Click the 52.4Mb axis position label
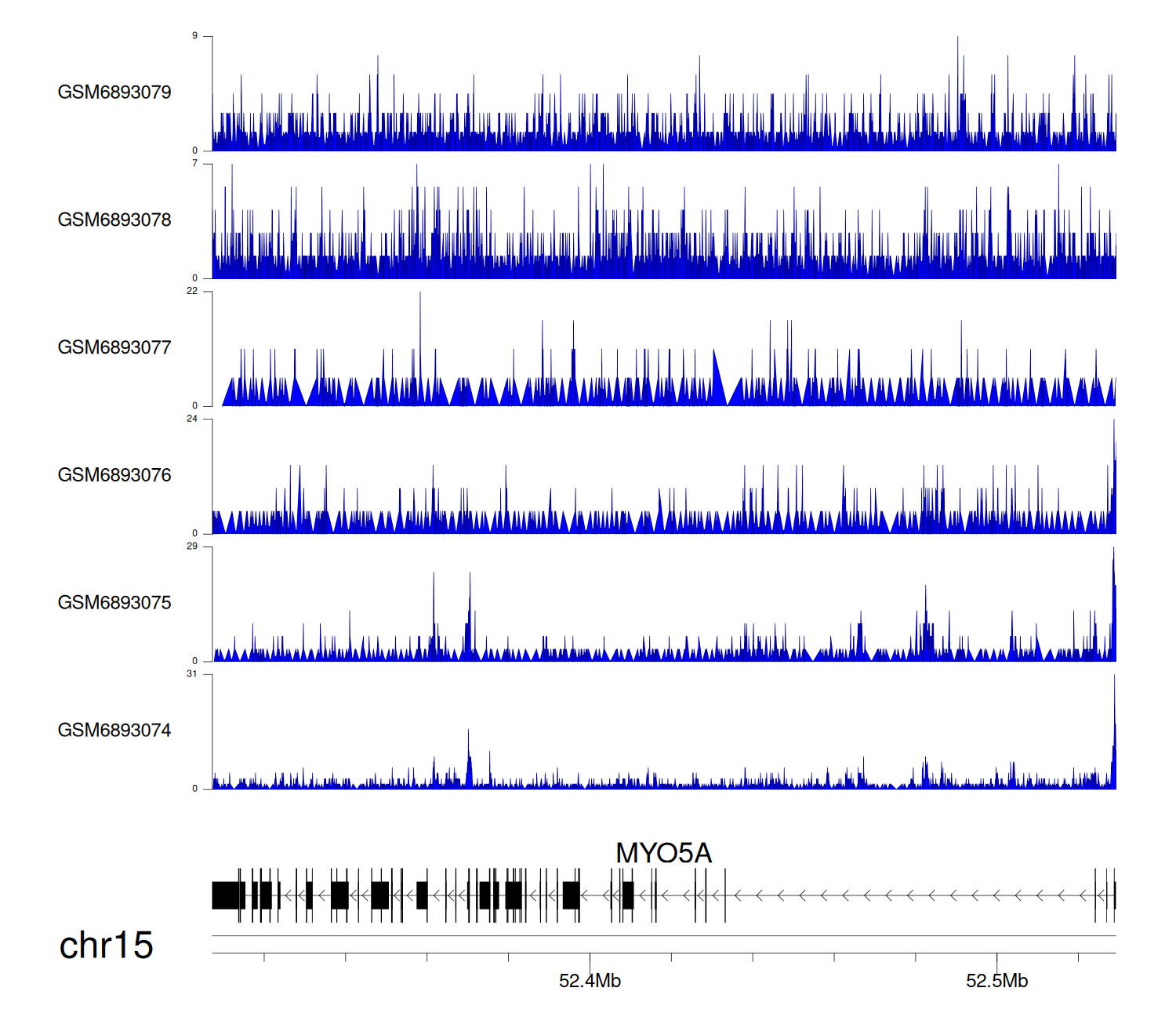Image resolution: width=1176 pixels, height=1035 pixels. (590, 981)
